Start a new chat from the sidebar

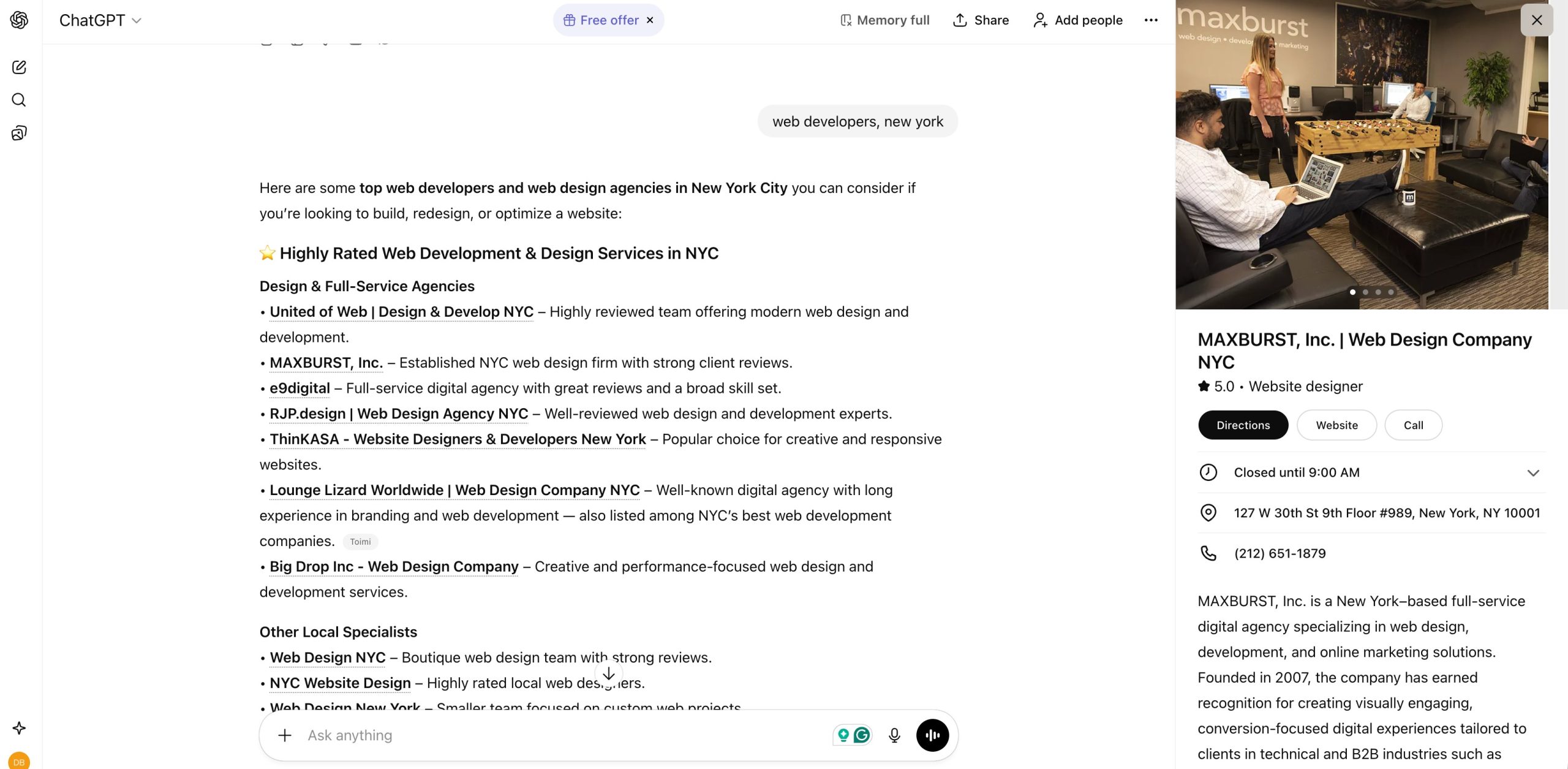19,67
